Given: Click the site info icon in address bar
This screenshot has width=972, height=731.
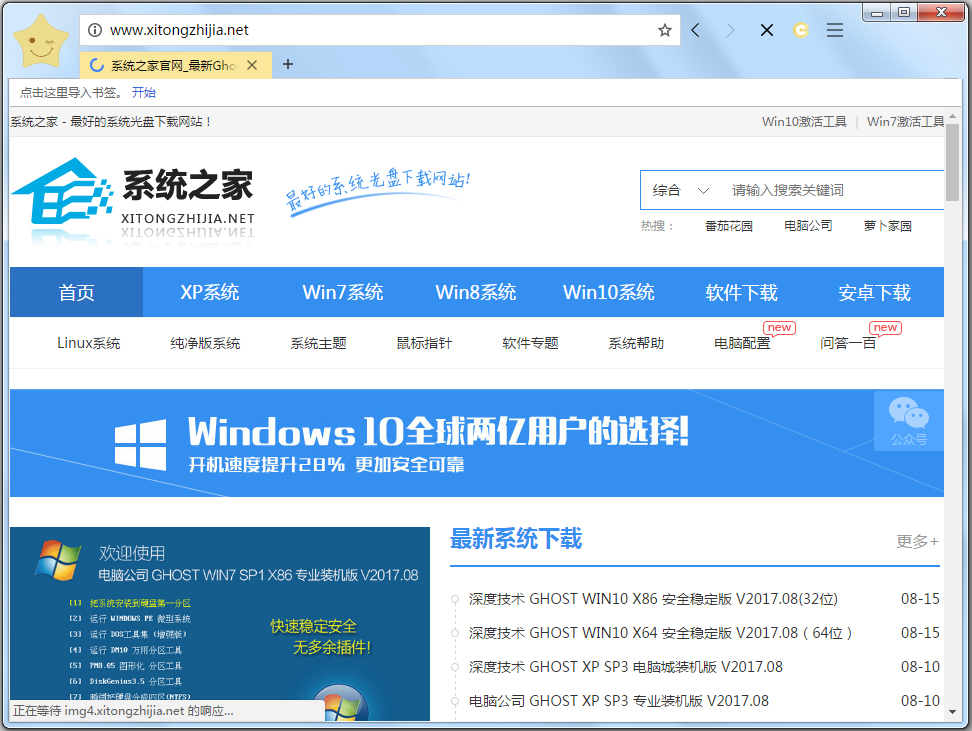Looking at the screenshot, I should pyautogui.click(x=95, y=30).
